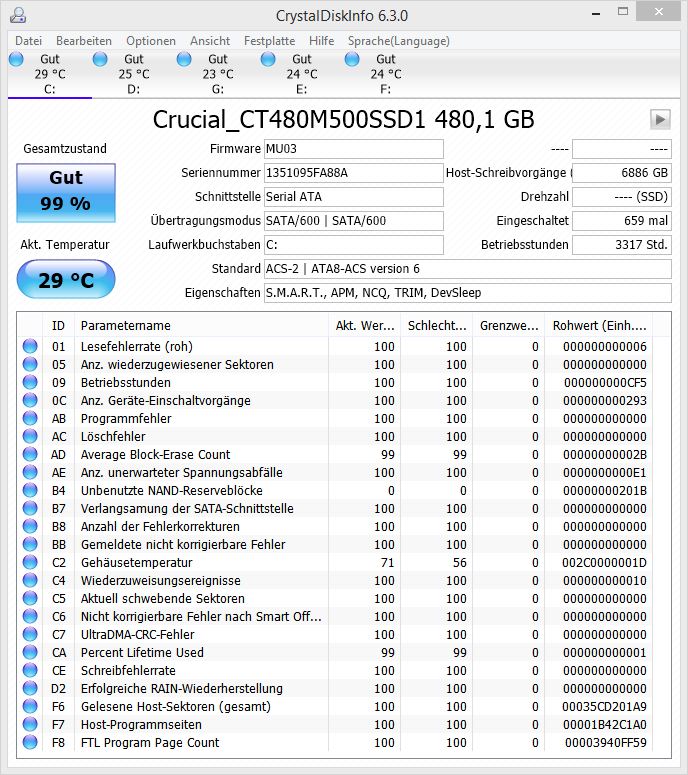Open the Sprache(Language) menu
Viewport: 688px width, 775px height.
pos(398,41)
